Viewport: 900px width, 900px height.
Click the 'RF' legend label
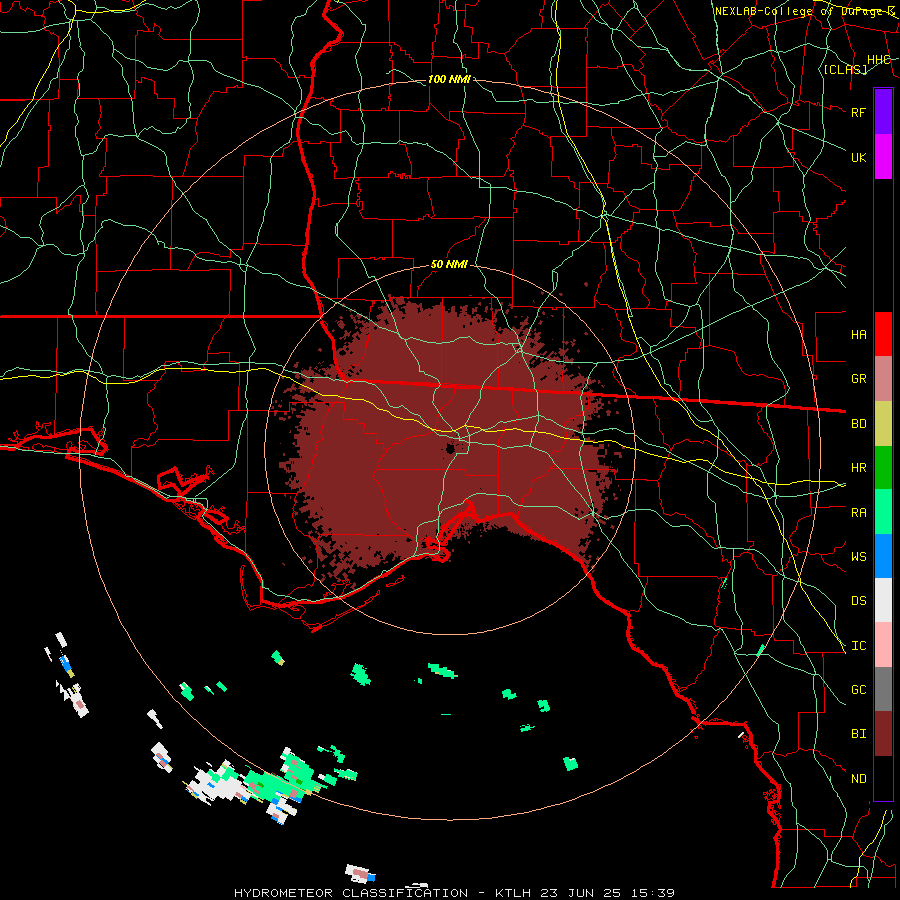[x=858, y=112]
